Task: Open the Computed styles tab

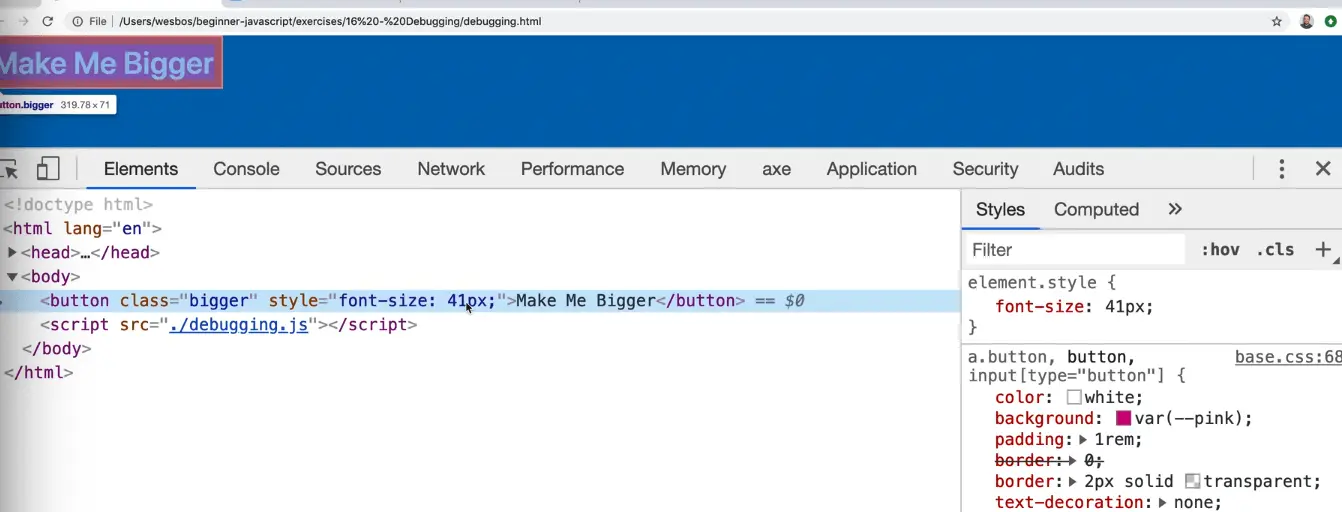Action: (x=1096, y=209)
